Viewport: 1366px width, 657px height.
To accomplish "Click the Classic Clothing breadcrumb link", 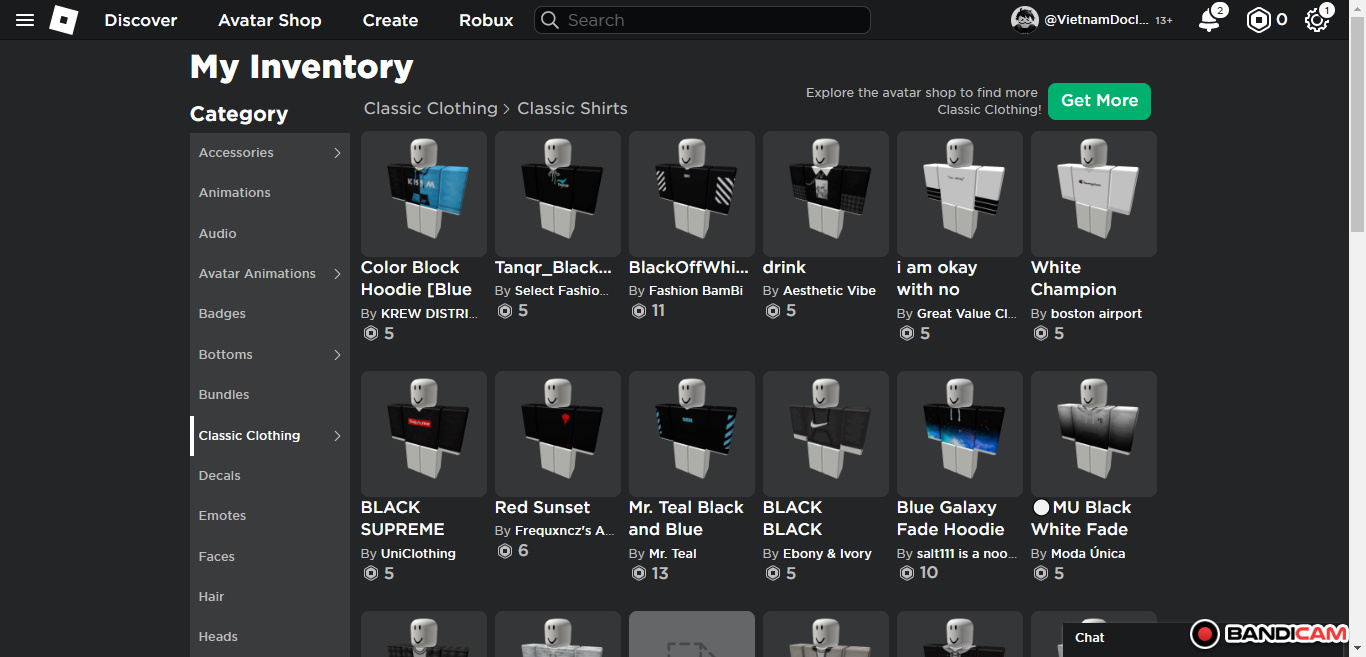I will (x=430, y=108).
